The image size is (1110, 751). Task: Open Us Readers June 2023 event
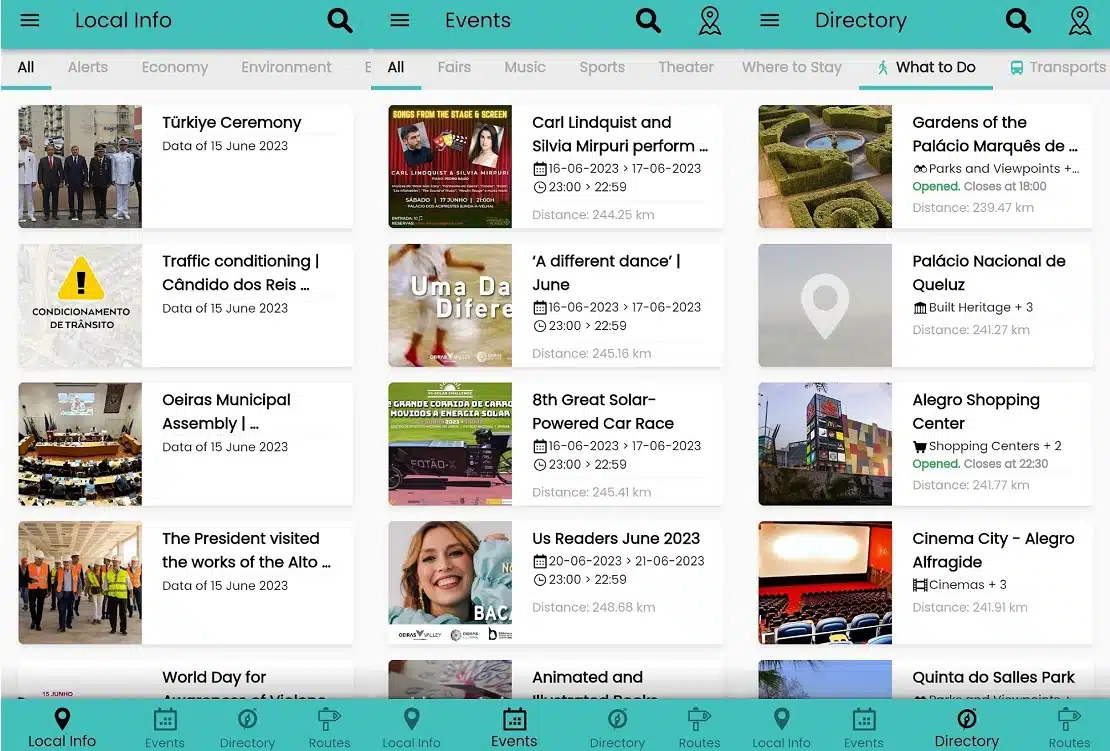[556, 583]
